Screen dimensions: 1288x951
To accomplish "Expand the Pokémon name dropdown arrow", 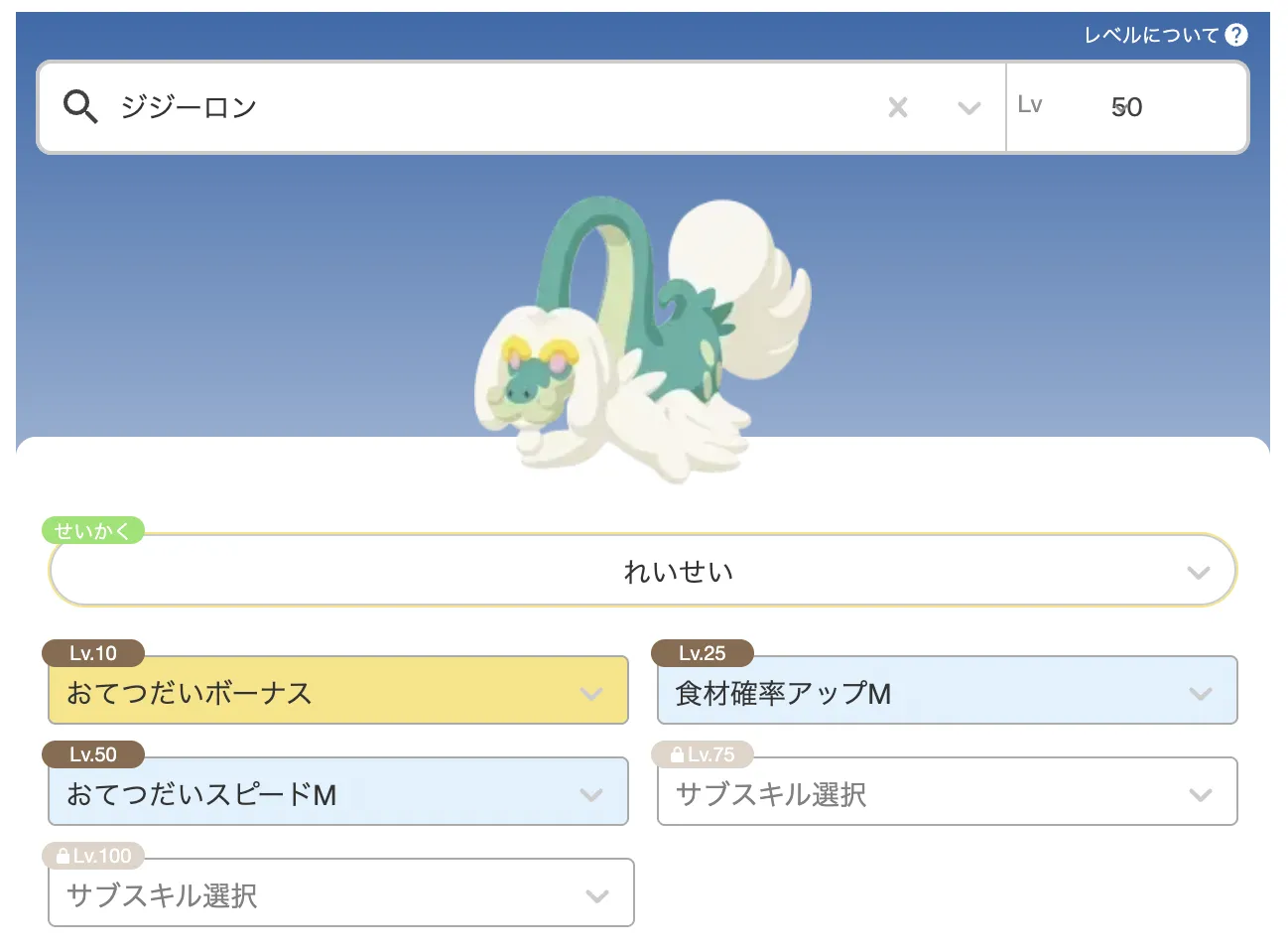I will [969, 107].
